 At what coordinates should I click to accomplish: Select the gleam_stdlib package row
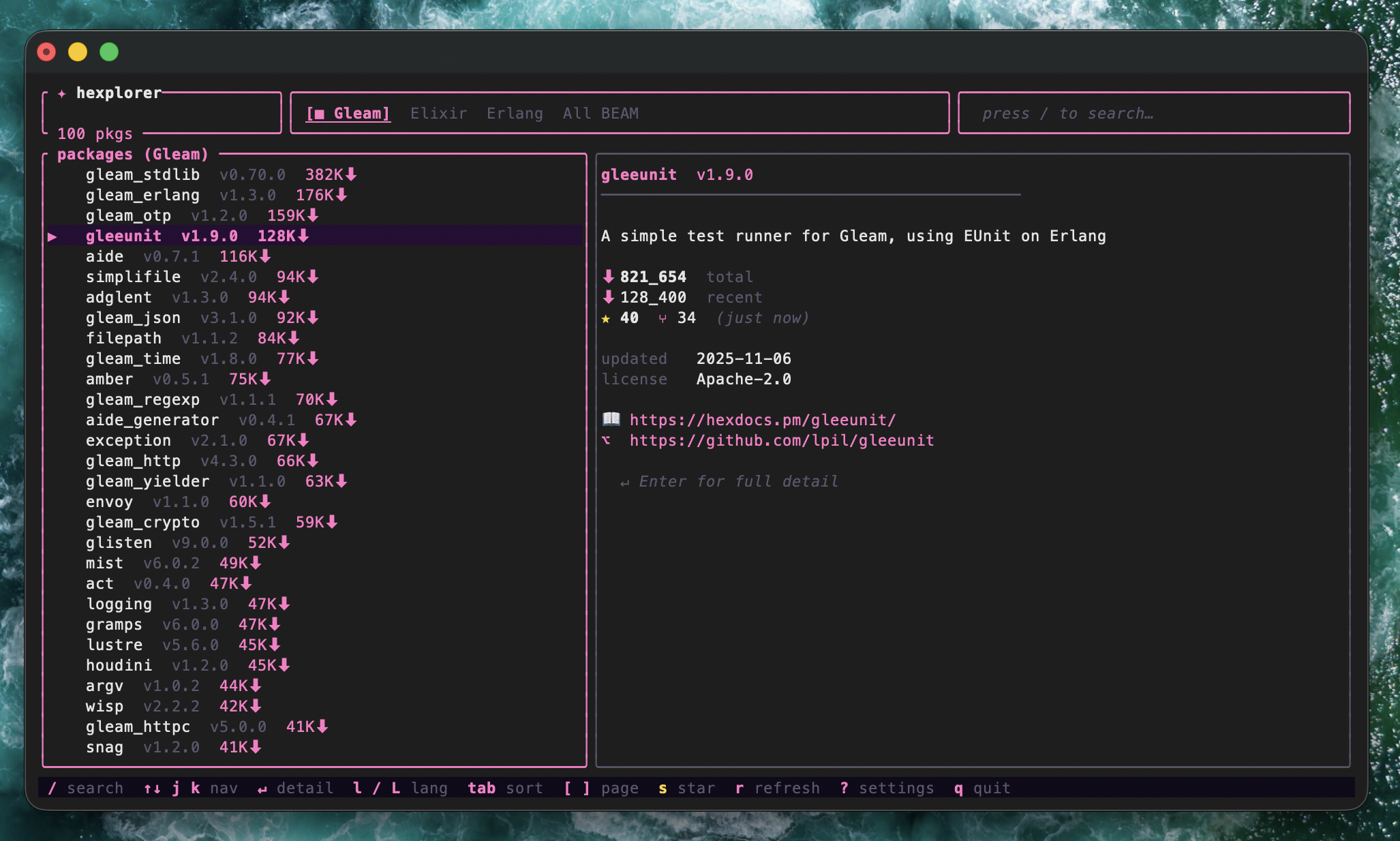pos(315,174)
